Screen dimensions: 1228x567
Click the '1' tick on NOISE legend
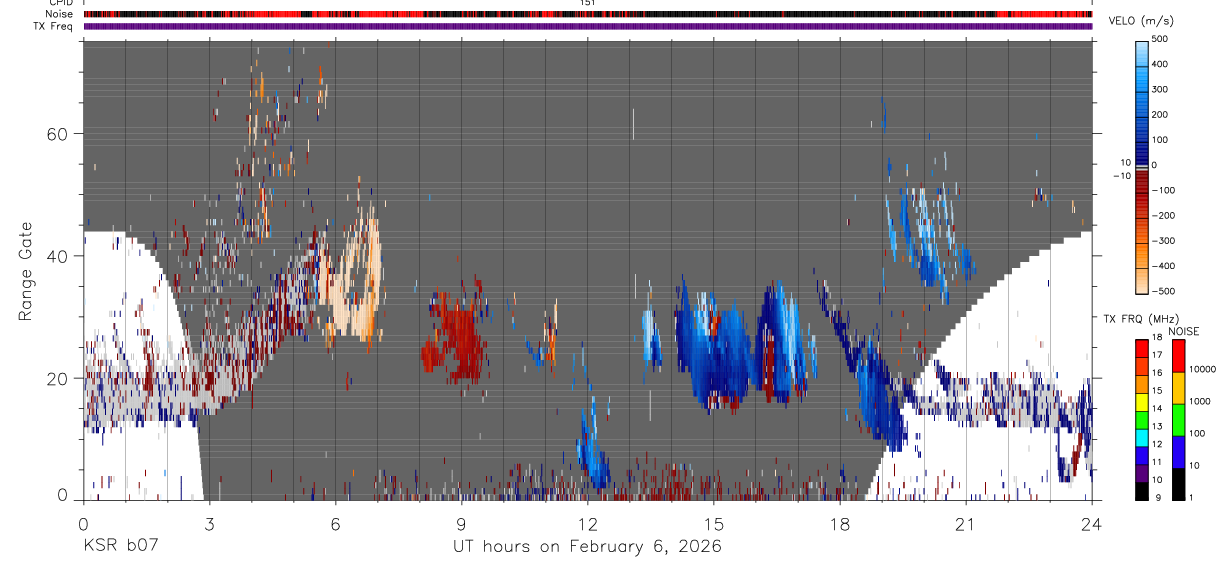point(1191,498)
